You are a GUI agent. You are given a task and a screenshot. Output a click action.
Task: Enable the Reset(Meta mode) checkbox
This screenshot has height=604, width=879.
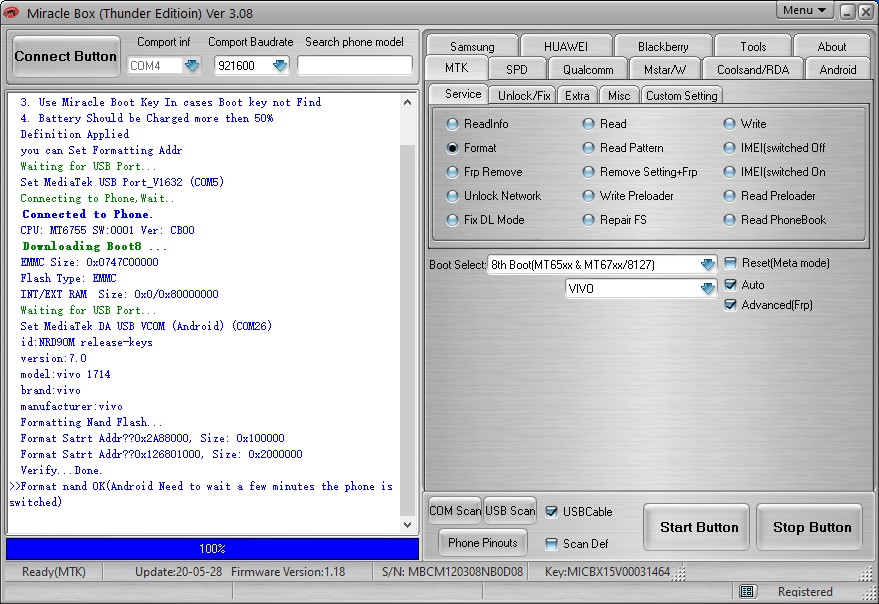[730, 263]
